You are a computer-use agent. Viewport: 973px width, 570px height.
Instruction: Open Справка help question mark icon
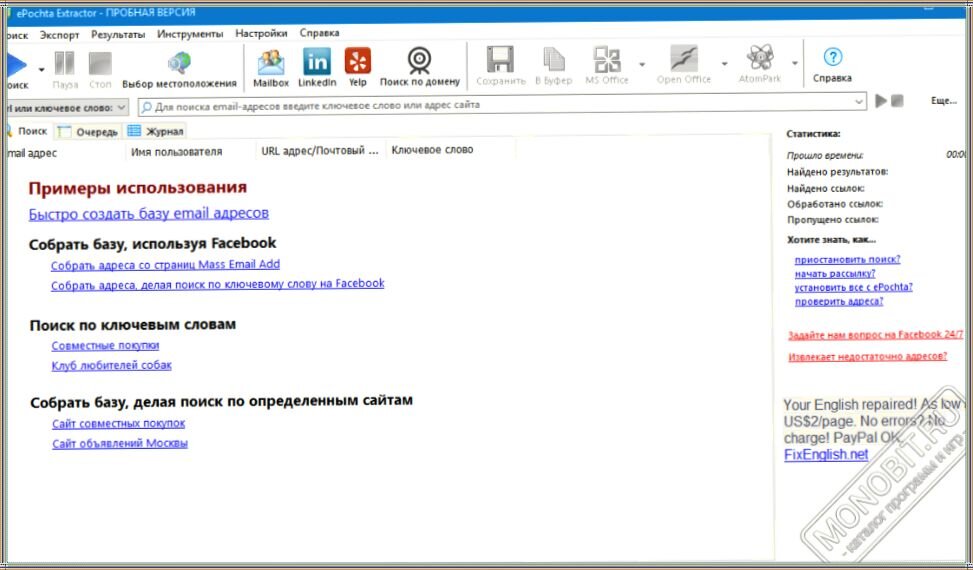pyautogui.click(x=832, y=58)
